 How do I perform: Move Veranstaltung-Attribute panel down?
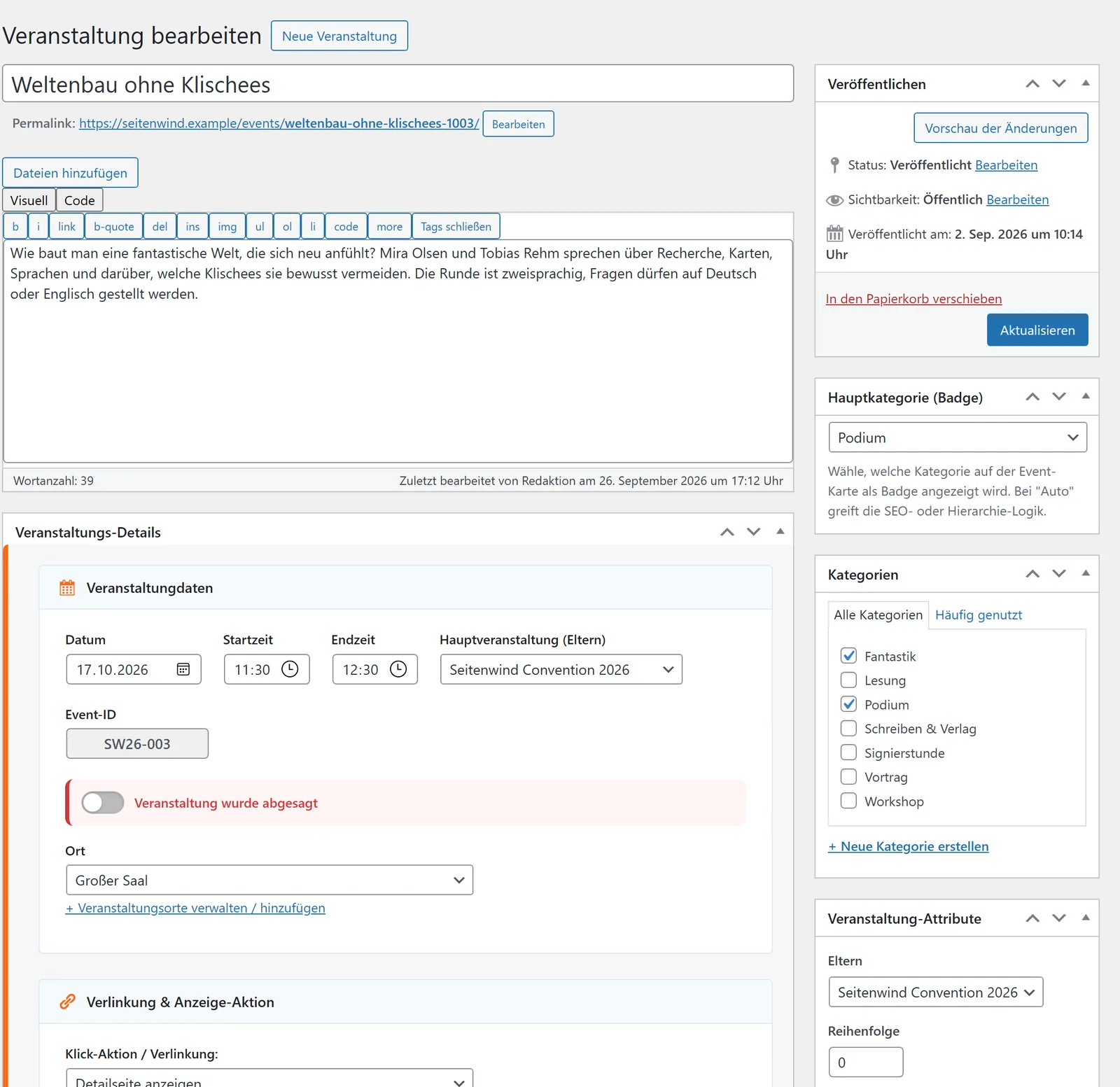[1059, 918]
